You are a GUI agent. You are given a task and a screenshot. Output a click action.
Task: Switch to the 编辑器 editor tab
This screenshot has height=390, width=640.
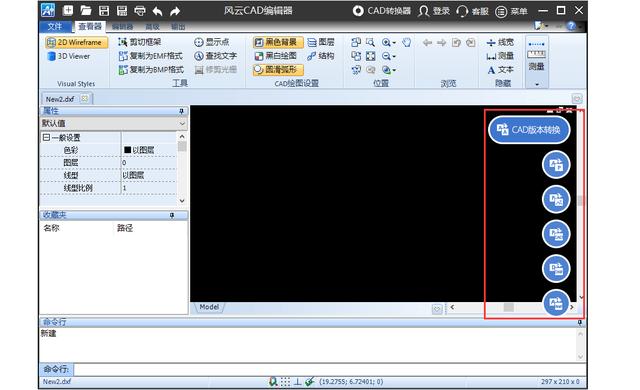(122, 27)
